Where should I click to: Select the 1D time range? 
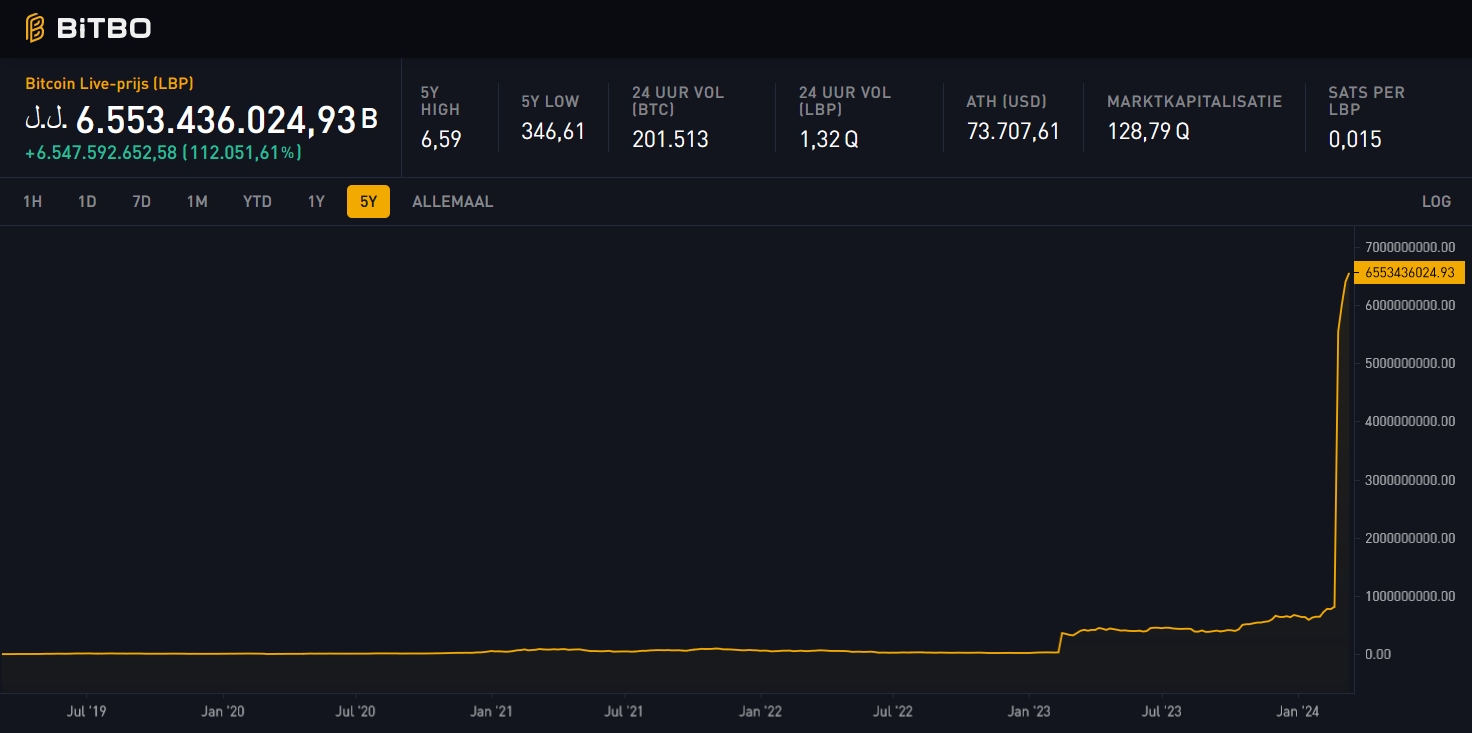click(87, 201)
